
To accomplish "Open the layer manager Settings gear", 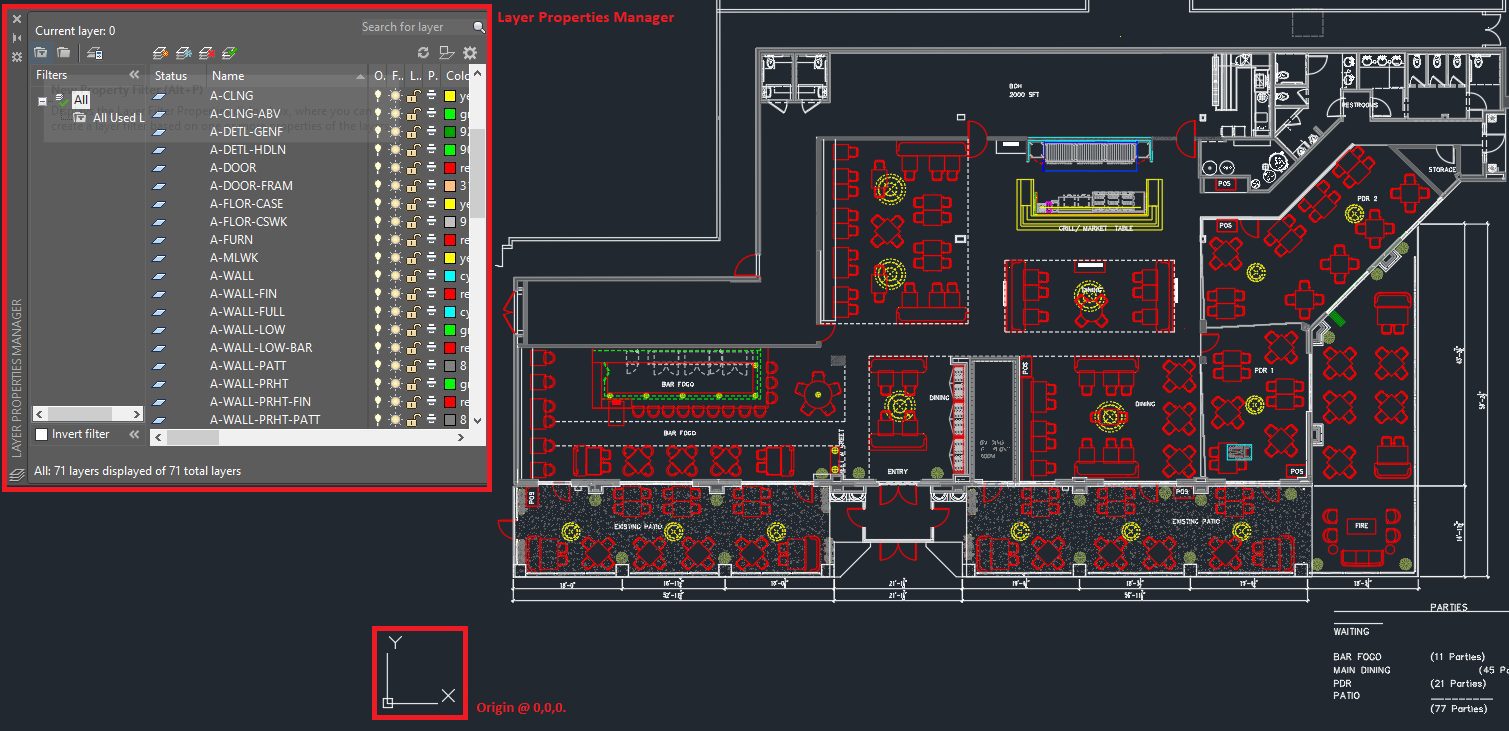I will click(468, 52).
